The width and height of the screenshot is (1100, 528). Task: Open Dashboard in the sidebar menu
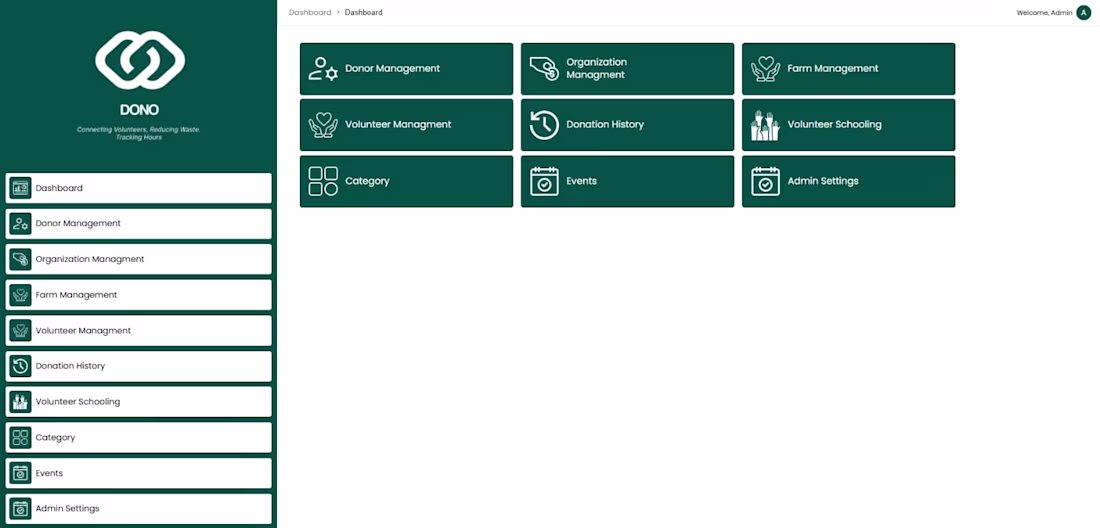point(139,188)
